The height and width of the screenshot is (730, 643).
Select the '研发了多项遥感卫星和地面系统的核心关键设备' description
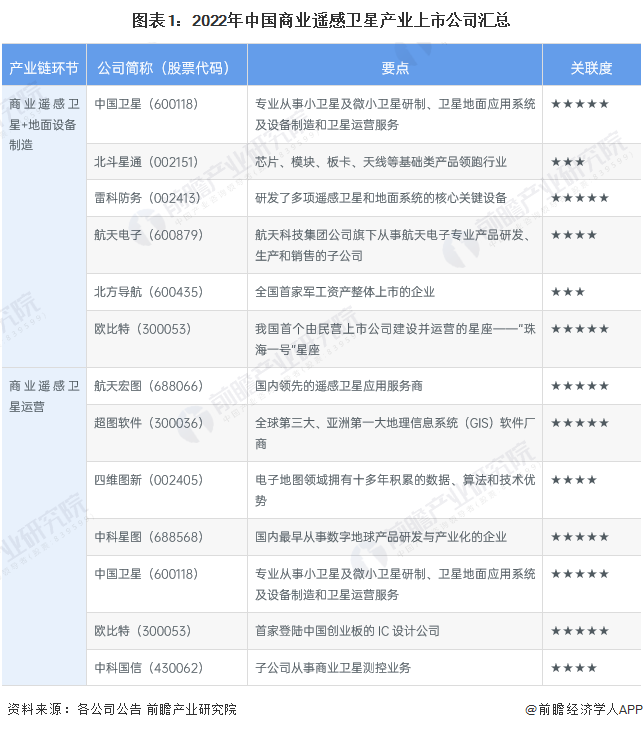click(x=380, y=198)
